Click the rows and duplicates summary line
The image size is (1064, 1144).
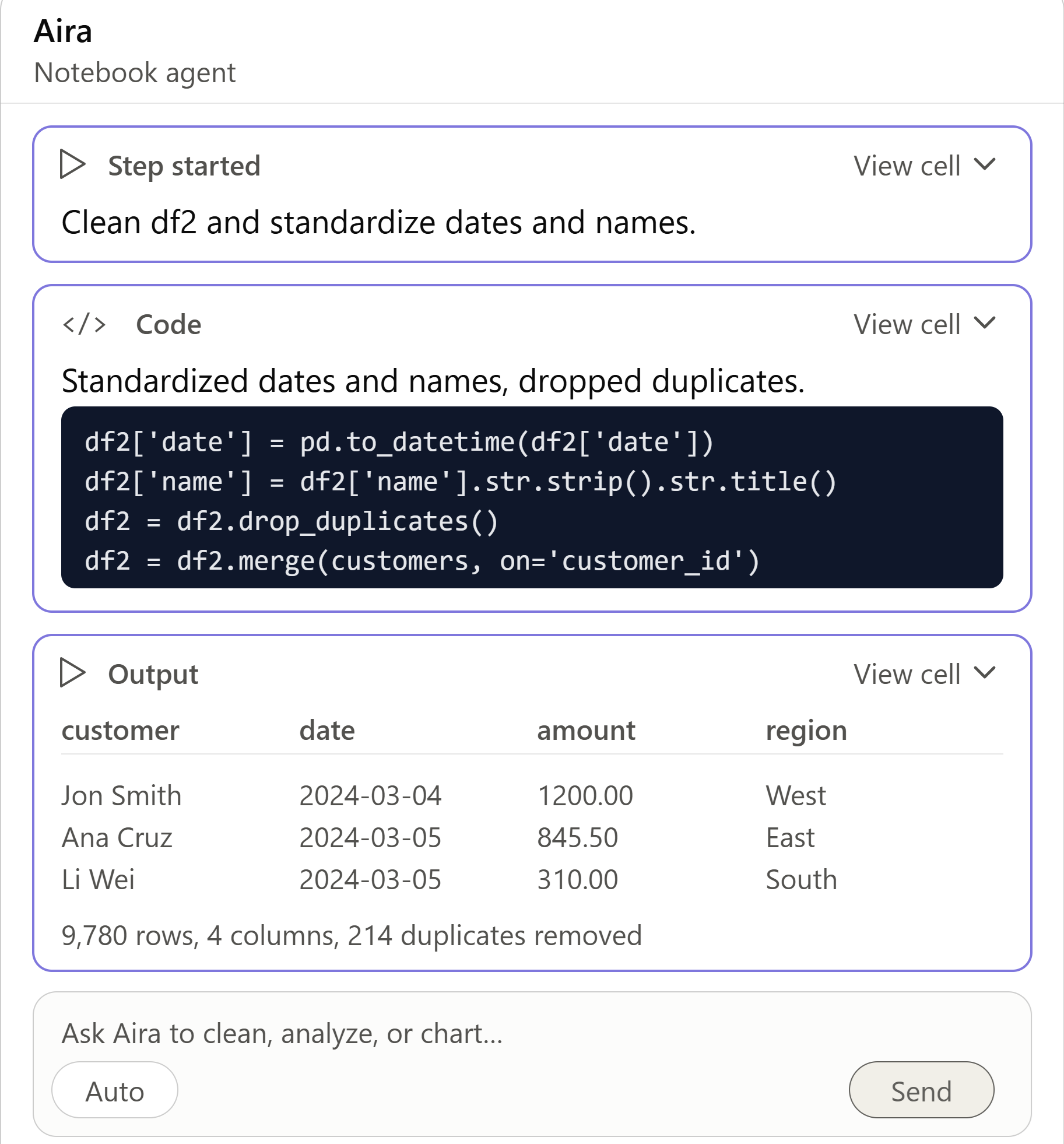pos(352,936)
